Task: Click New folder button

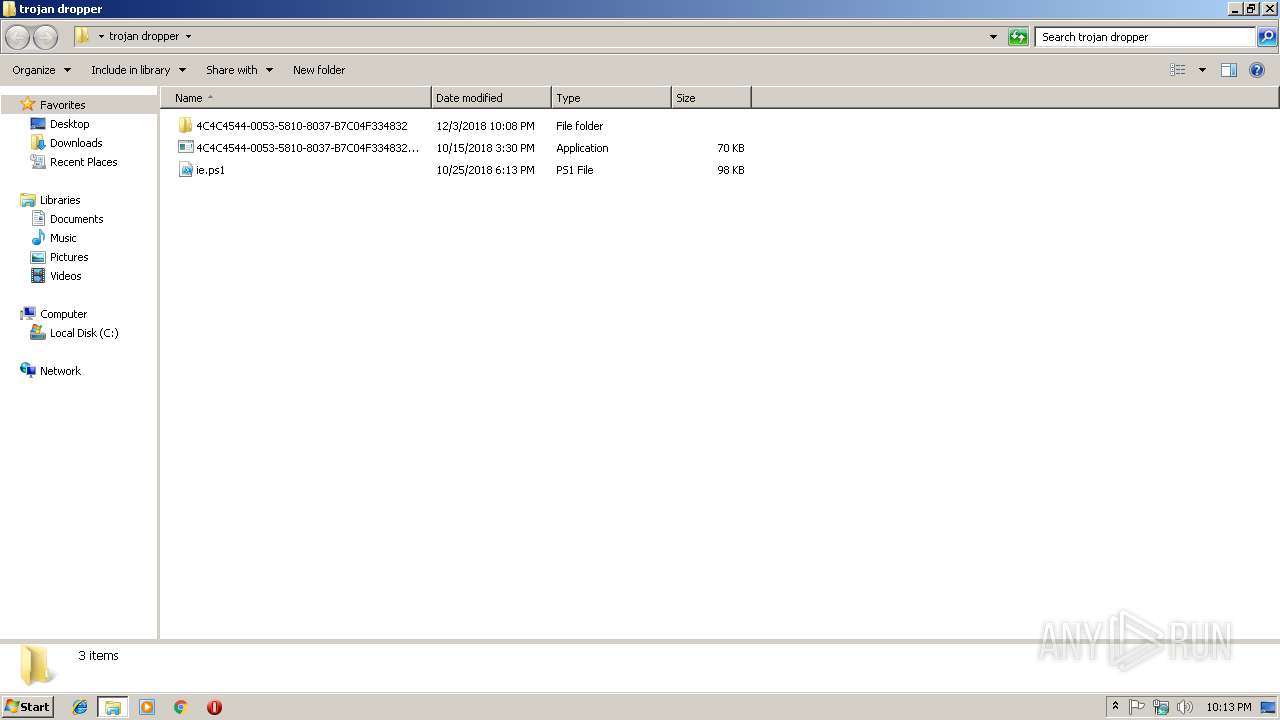Action: [x=319, y=70]
